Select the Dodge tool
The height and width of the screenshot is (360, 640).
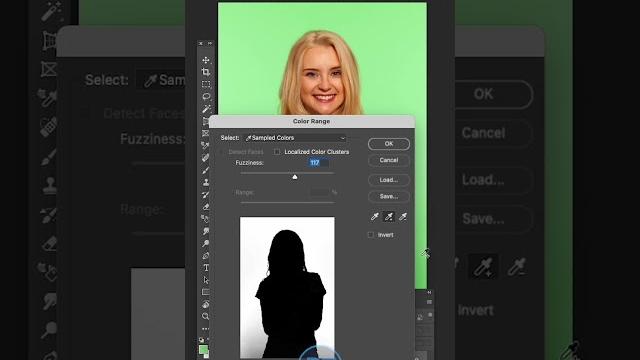pos(206,243)
